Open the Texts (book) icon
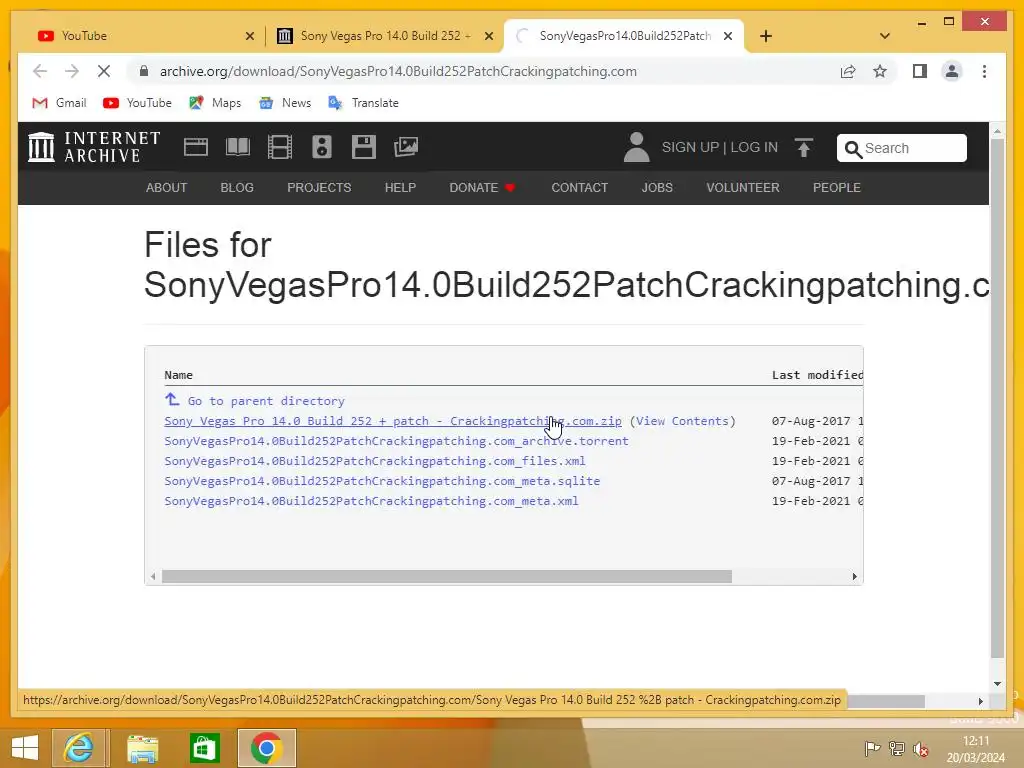This screenshot has height=768, width=1024. point(238,147)
